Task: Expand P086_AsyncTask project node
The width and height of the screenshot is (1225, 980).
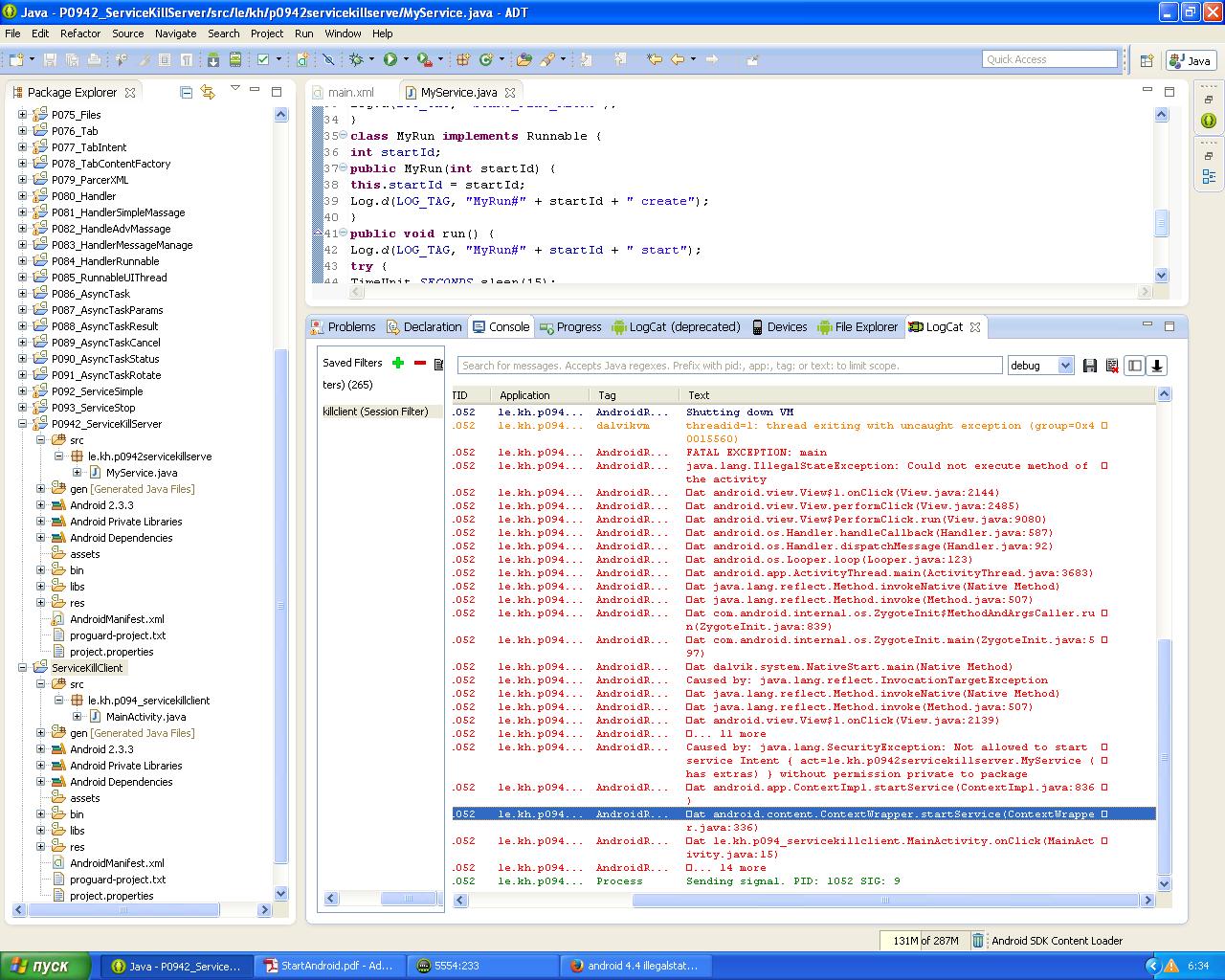Action: (x=23, y=294)
